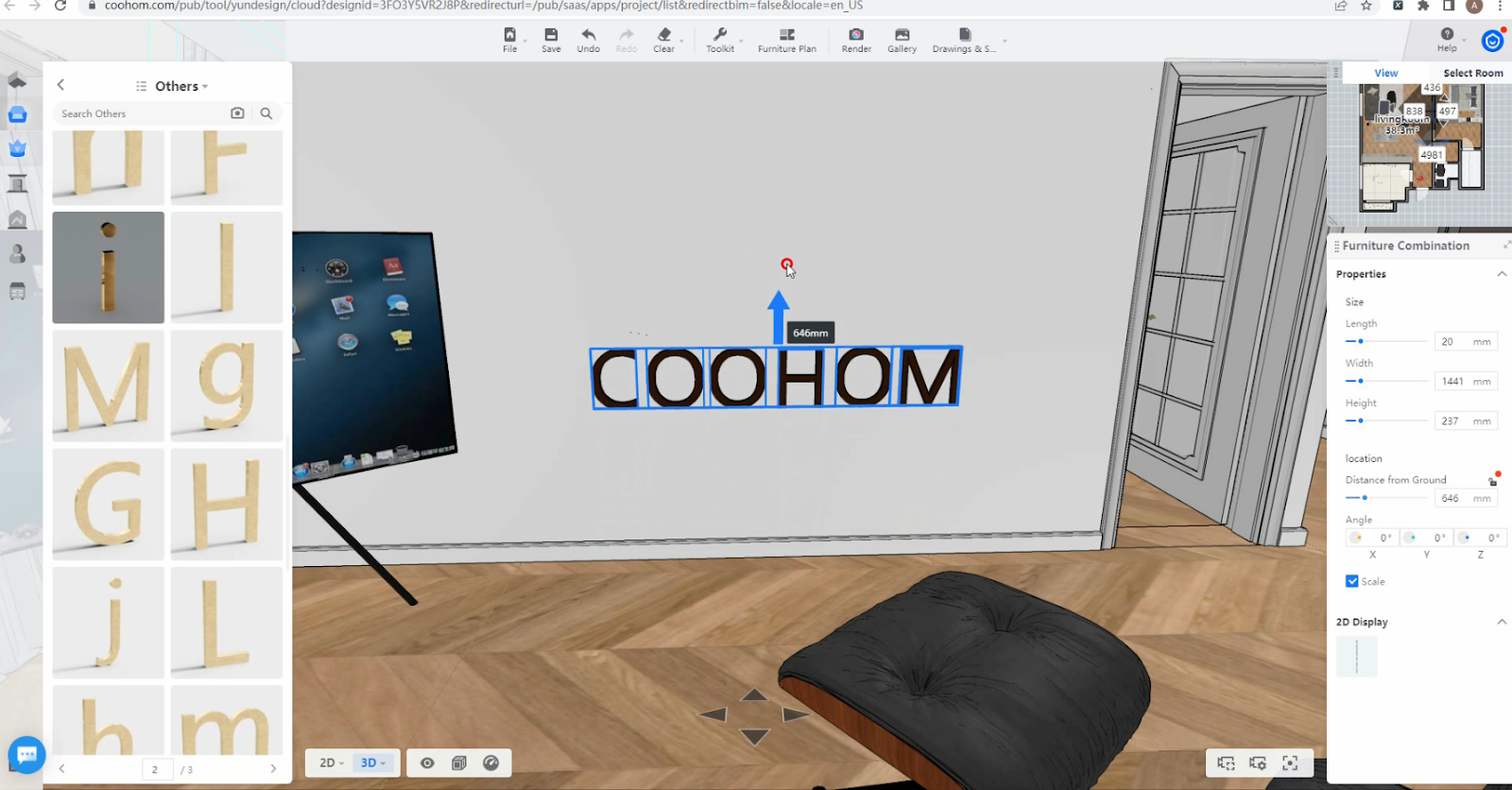Click the blue Coohom assistant icon
This screenshot has height=790, width=1512.
[1492, 41]
